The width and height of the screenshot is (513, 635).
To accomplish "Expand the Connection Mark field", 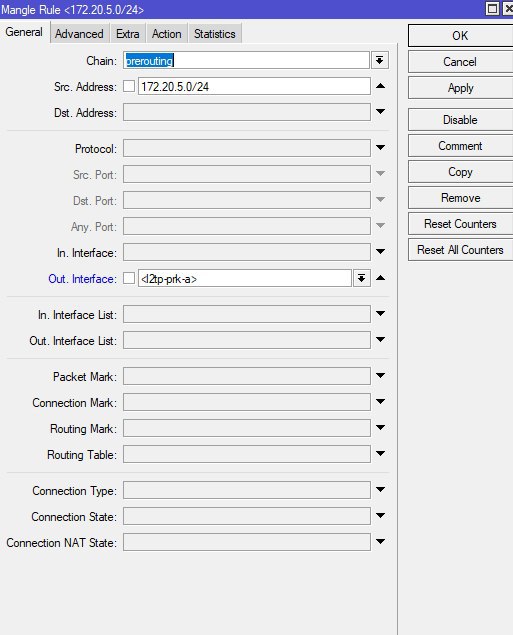I will [380, 401].
